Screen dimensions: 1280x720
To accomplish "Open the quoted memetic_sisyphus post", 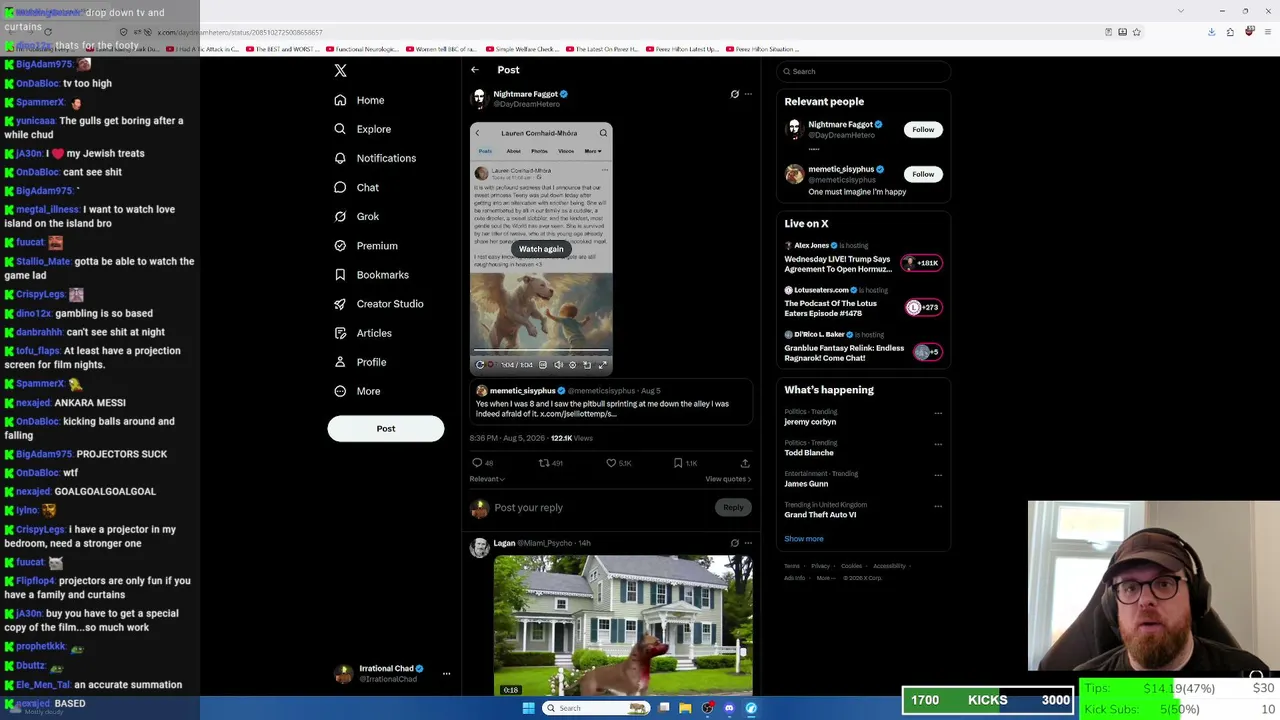I will (x=611, y=403).
